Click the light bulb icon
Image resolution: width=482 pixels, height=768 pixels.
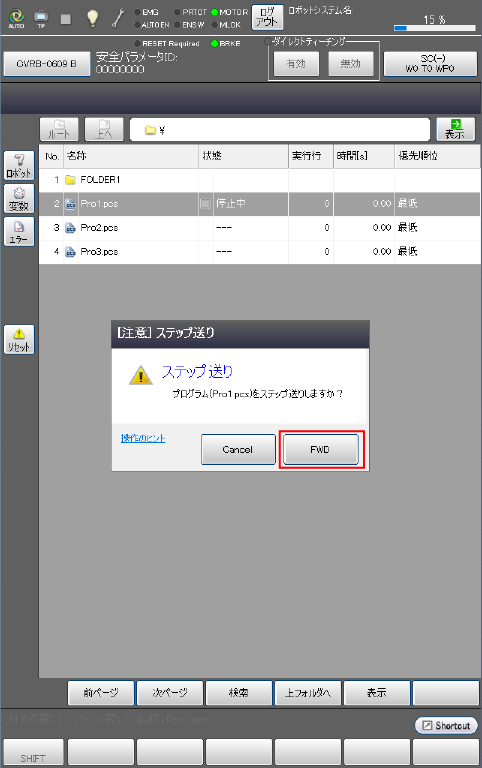point(92,19)
